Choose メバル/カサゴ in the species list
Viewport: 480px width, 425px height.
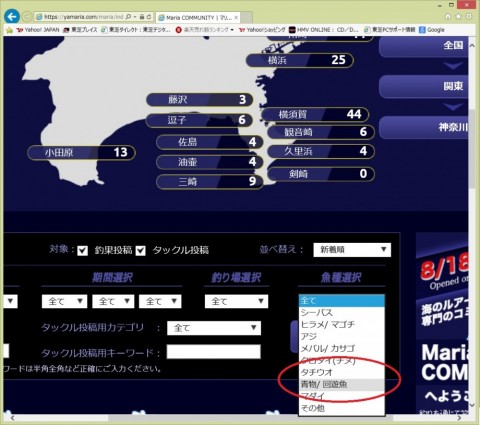pos(342,349)
